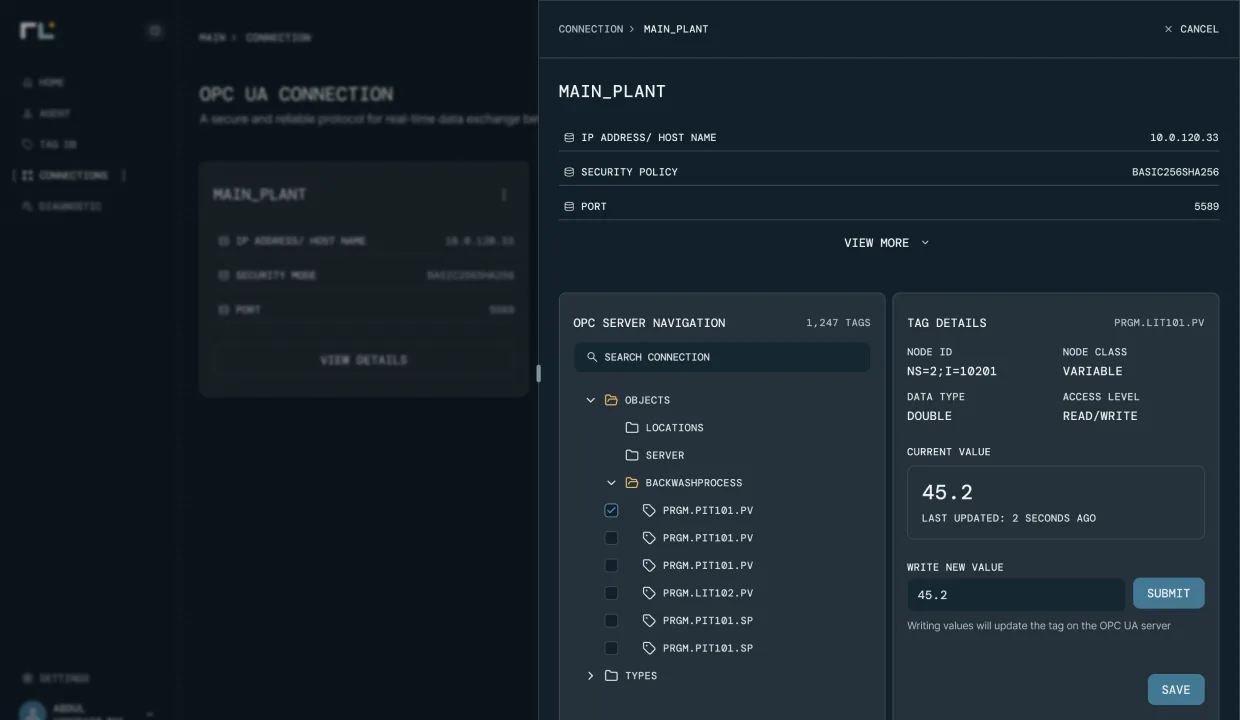
Task: Expand the TYPES tree node chevron
Action: (x=590, y=676)
